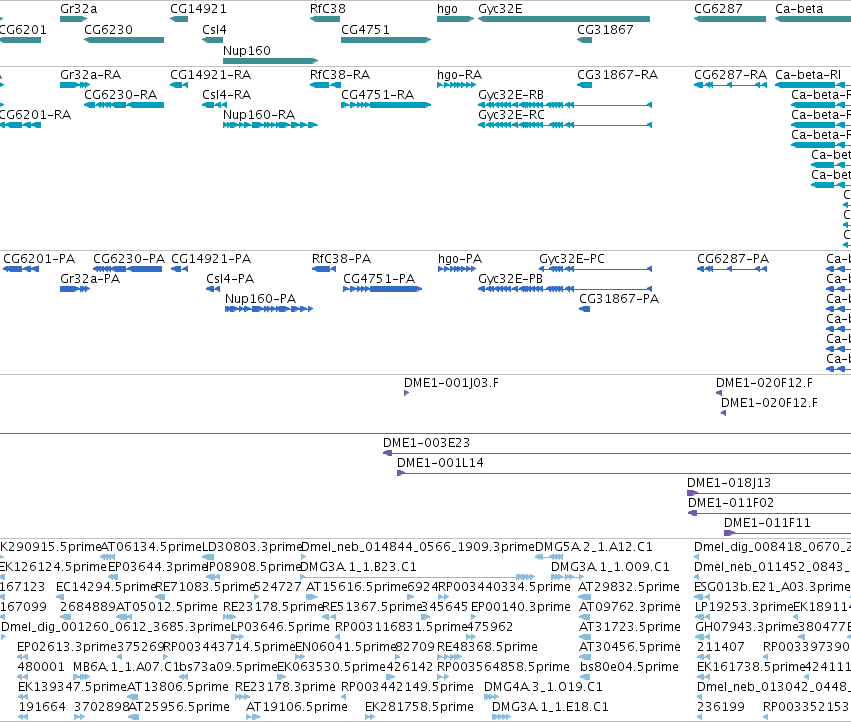Select the hgo-PA protein feature

[457, 269]
